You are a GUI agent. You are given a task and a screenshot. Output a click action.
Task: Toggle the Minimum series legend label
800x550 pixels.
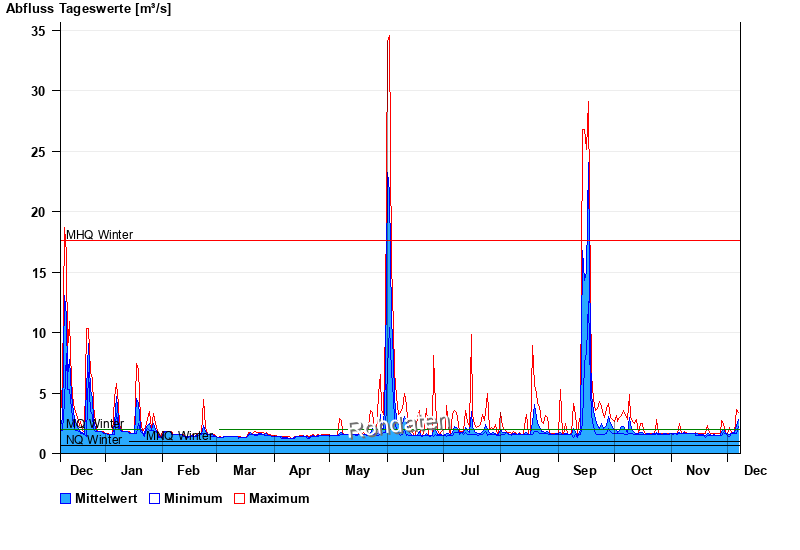point(193,499)
